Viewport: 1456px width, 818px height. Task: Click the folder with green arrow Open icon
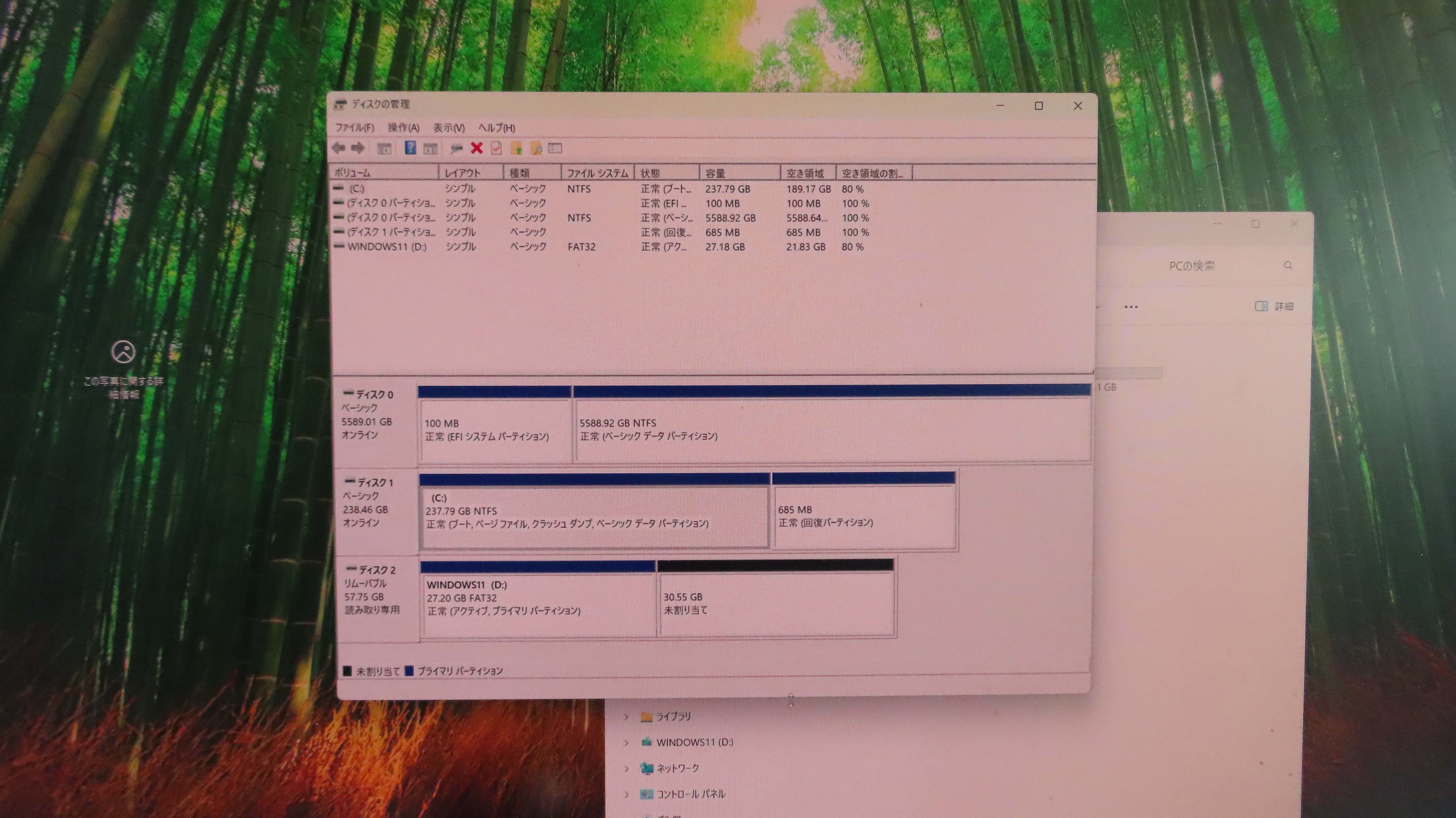516,148
